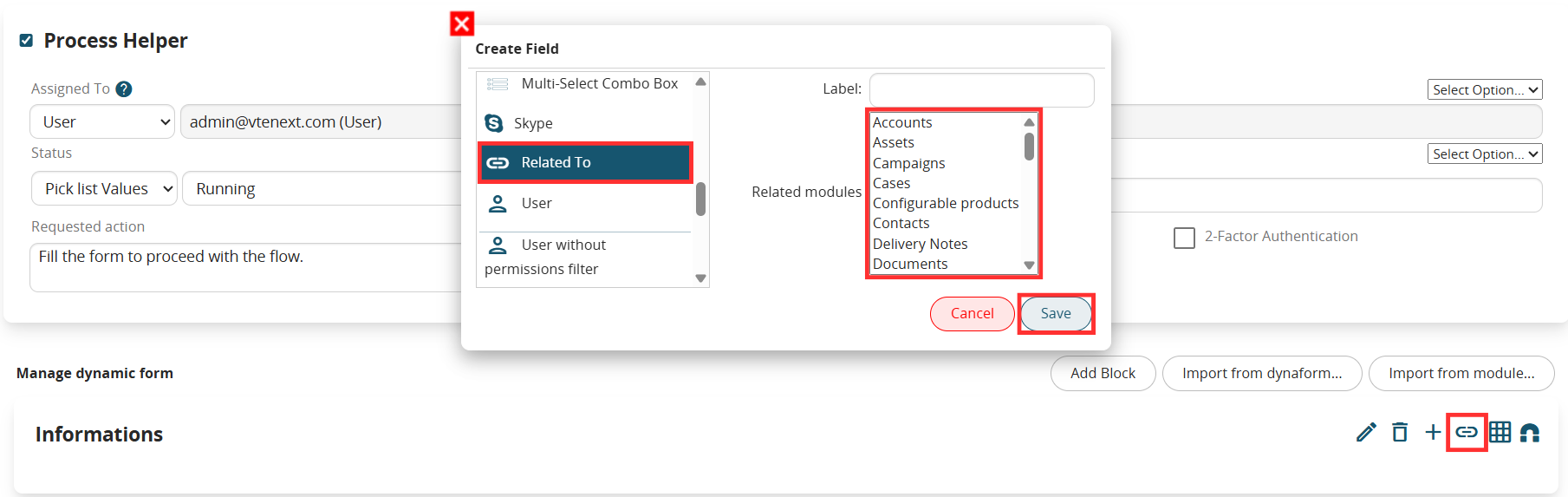Click the link chain icon in Informations
The width and height of the screenshot is (1568, 497).
1467,432
